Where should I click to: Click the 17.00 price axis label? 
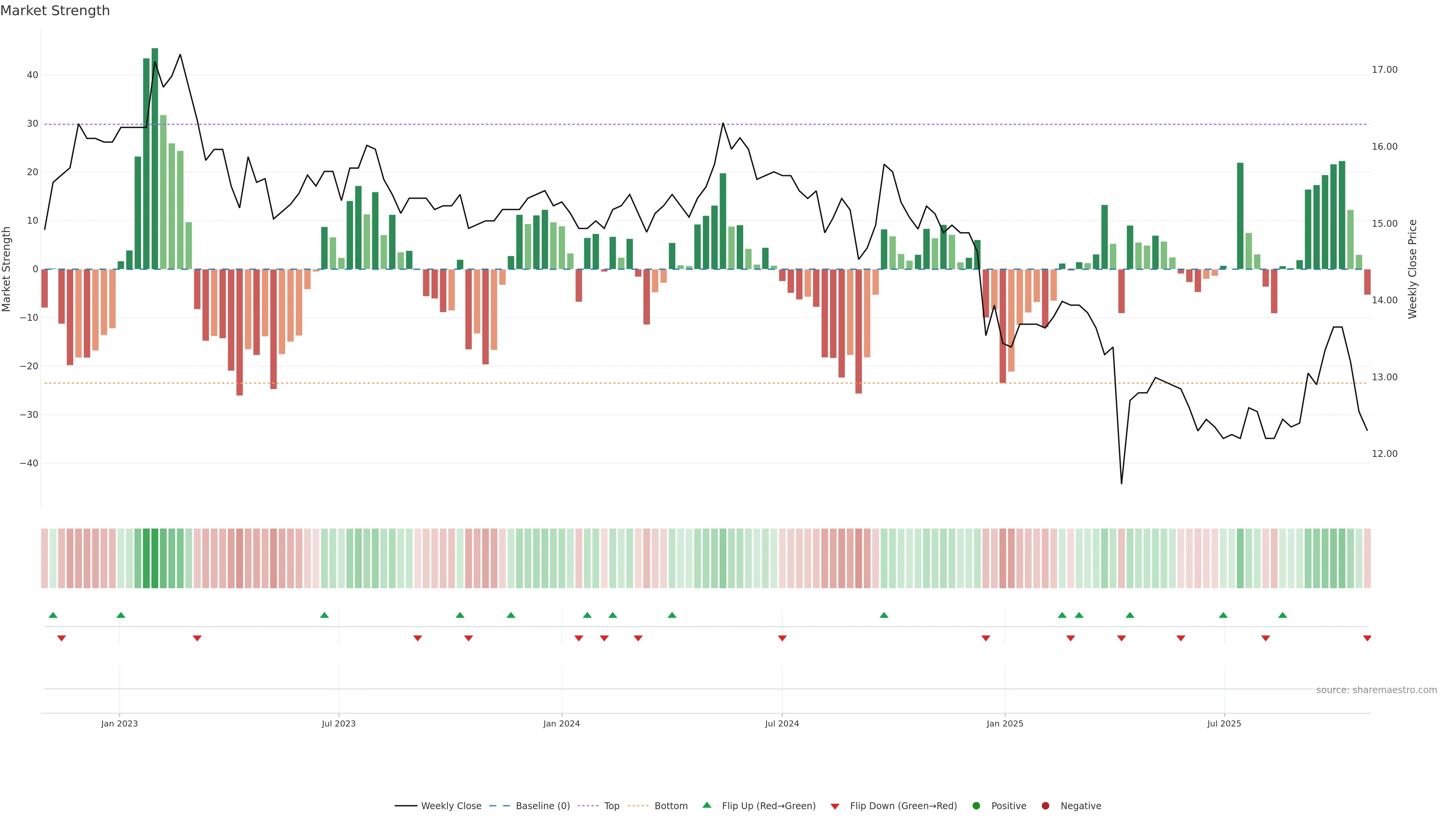[1384, 69]
